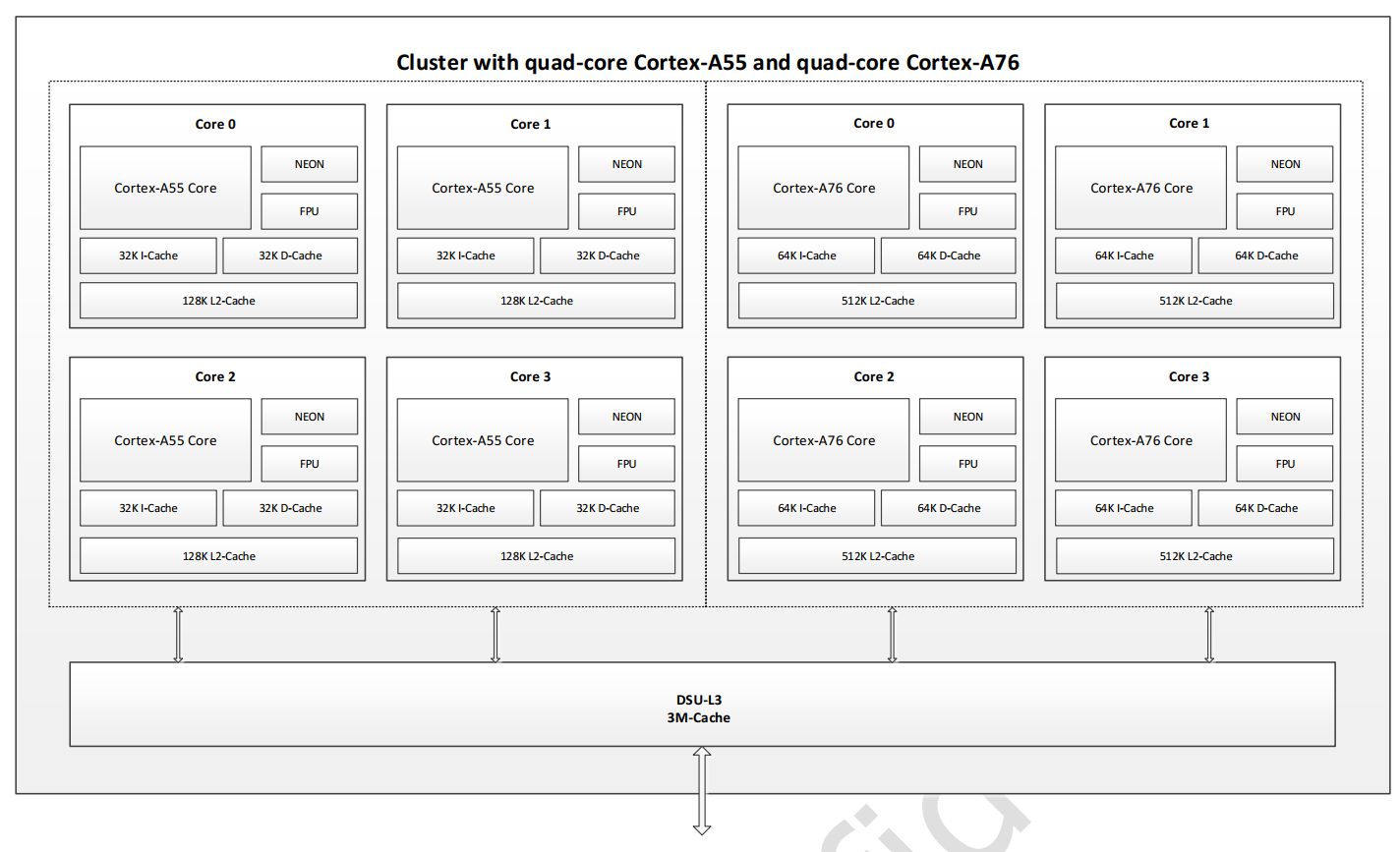Select 32K I-Cache in A55 Core 1
1400x852 pixels.
click(466, 256)
